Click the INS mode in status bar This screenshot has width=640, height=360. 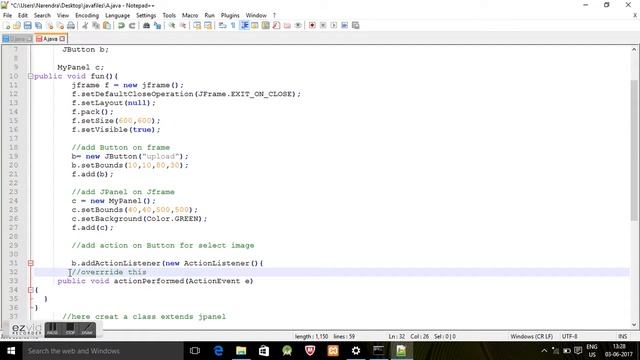pyautogui.click(x=622, y=336)
